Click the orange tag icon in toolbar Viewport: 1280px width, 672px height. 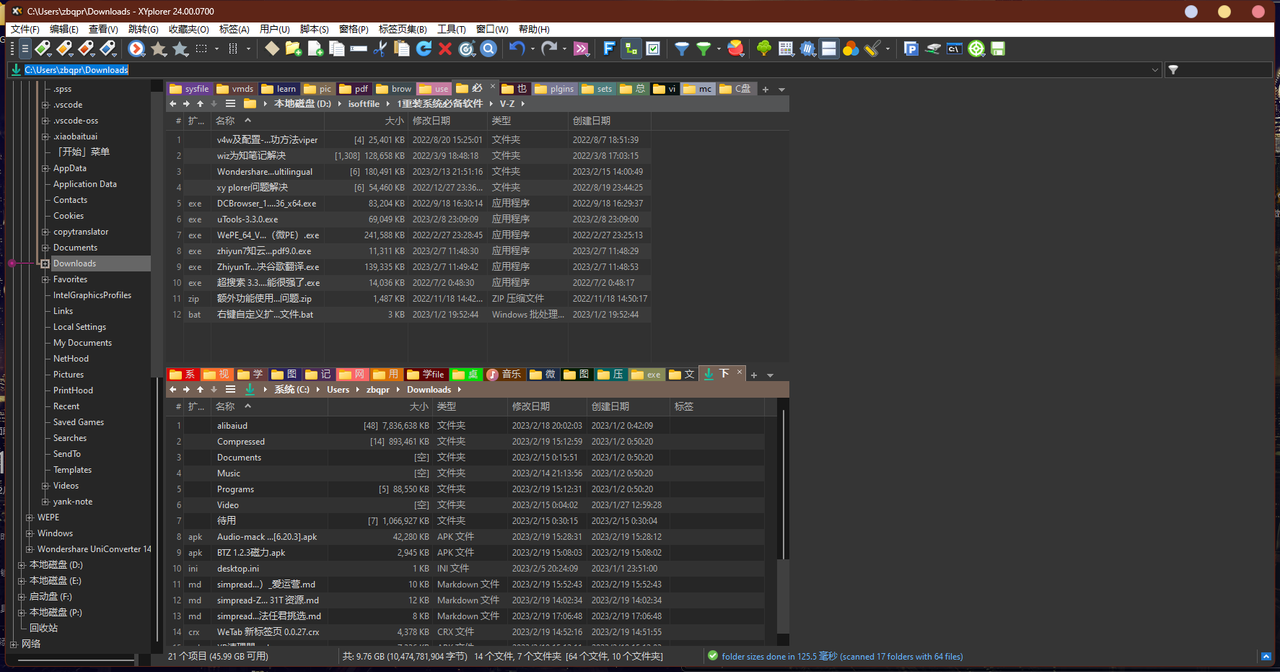[64, 48]
